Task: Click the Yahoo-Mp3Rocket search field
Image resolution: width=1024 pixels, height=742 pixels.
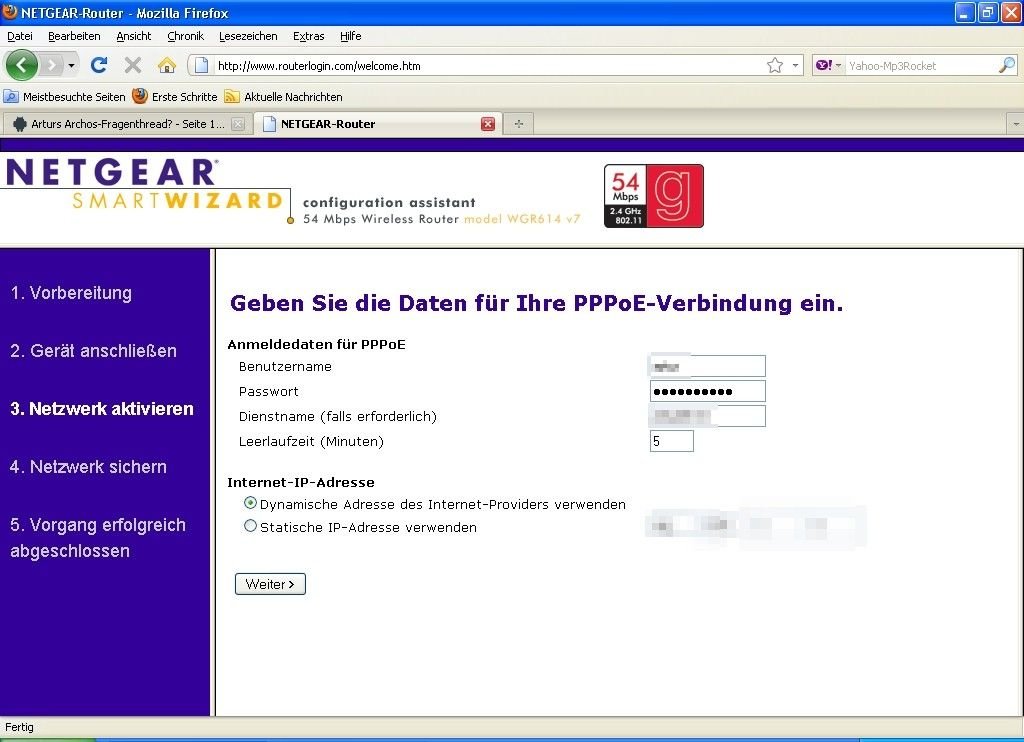Action: [x=921, y=65]
